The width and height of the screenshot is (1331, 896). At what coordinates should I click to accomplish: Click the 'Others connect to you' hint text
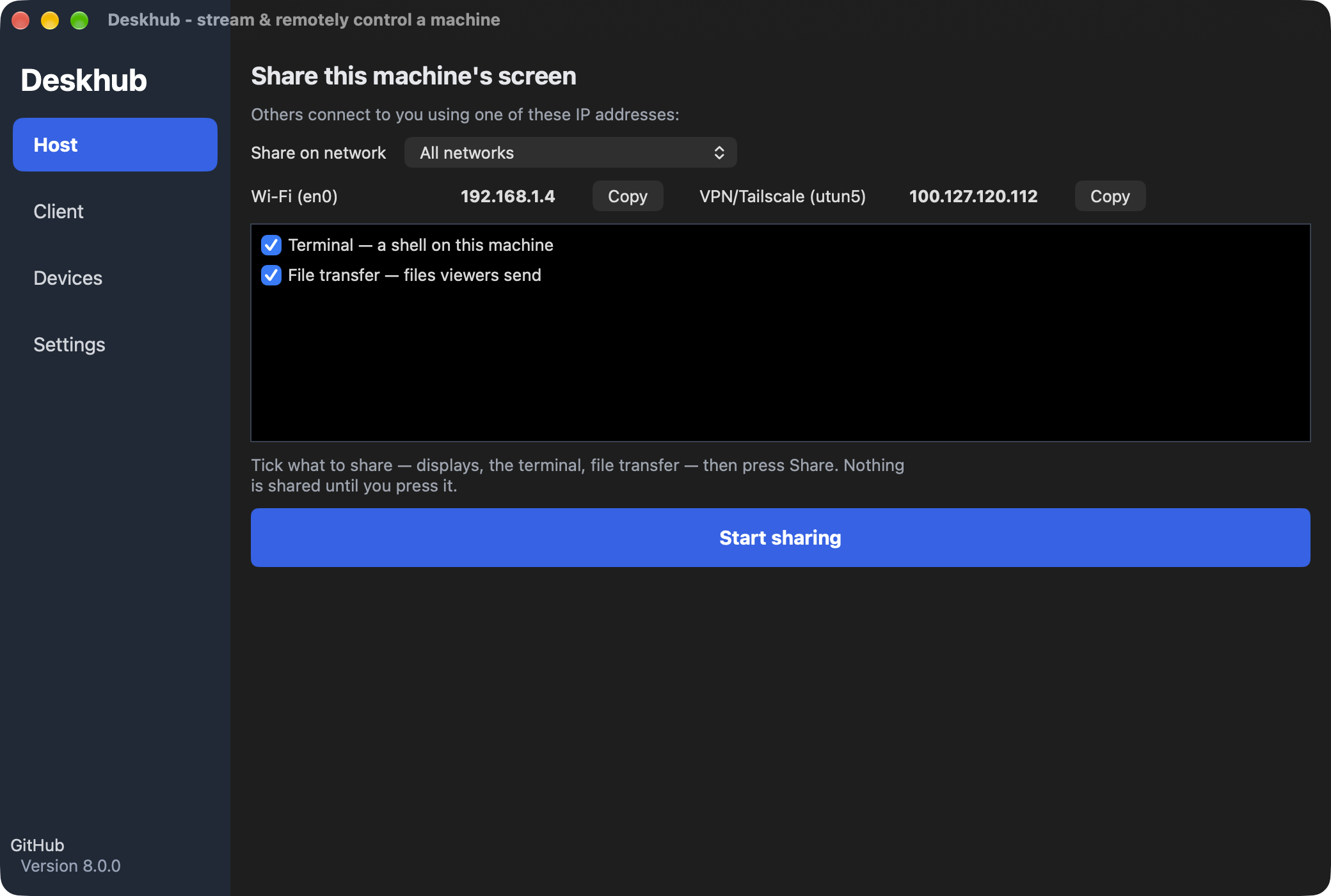tap(465, 114)
